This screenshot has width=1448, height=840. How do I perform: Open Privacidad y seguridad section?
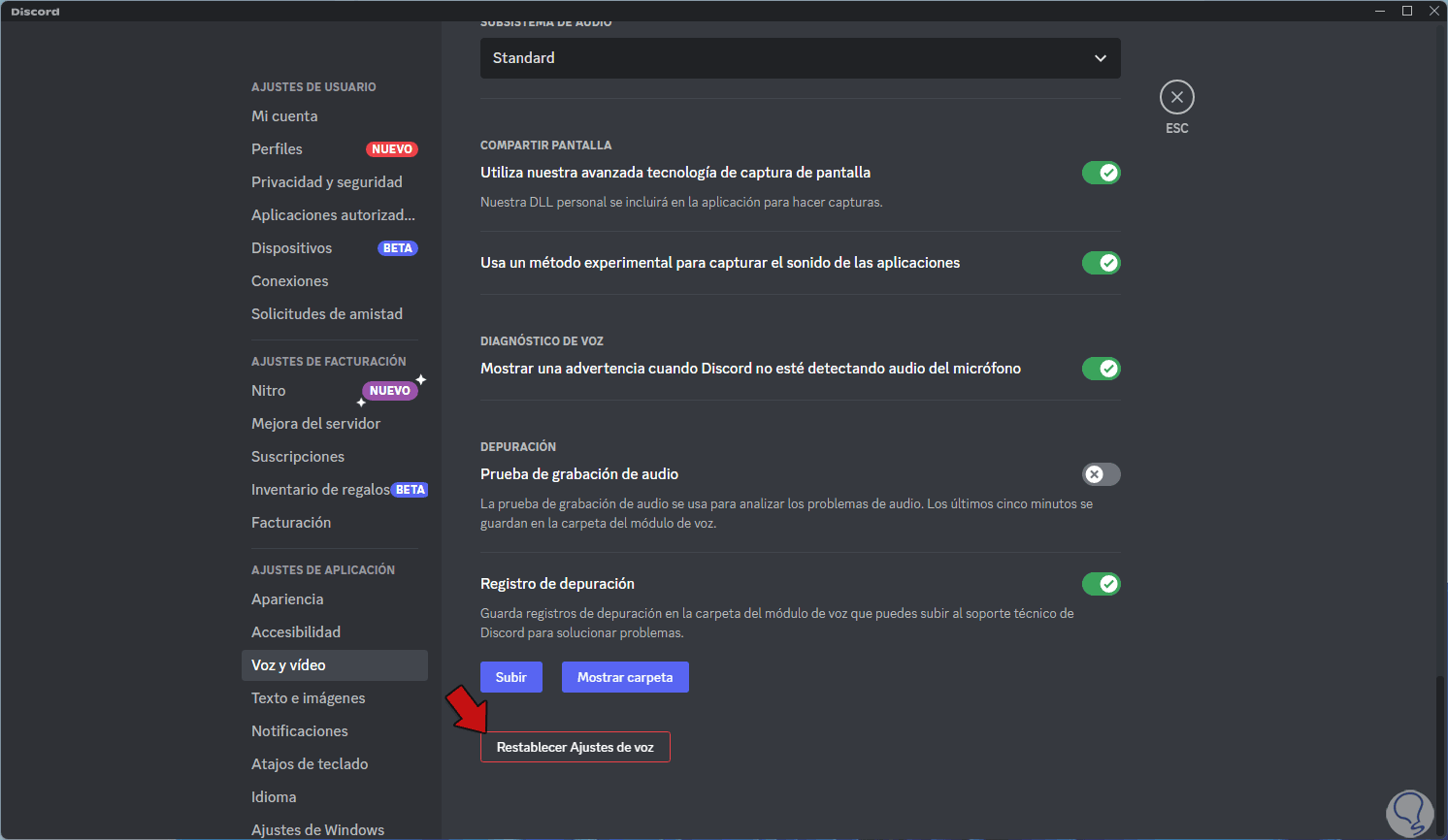[334, 182]
